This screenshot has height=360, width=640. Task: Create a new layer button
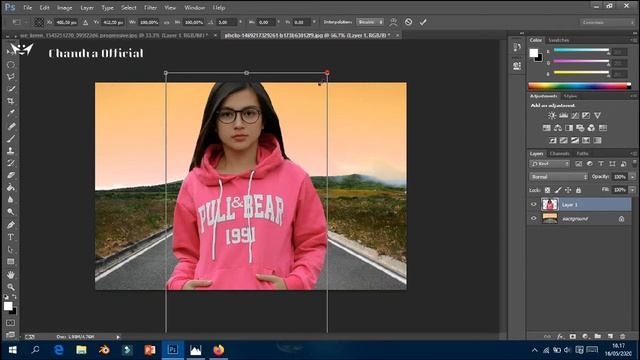(610, 336)
